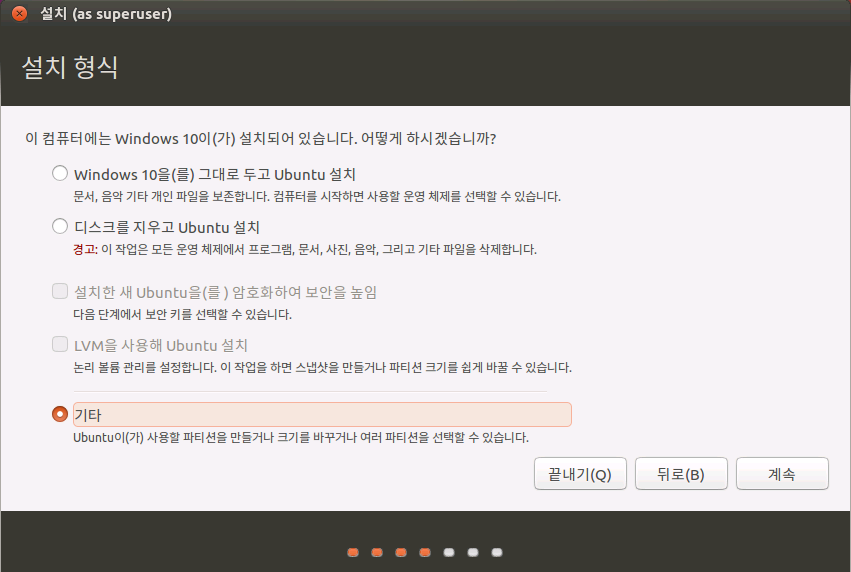Viewport: 851px width, 572px height.
Task: Click the 끝내기(Q) button
Action: coord(580,474)
